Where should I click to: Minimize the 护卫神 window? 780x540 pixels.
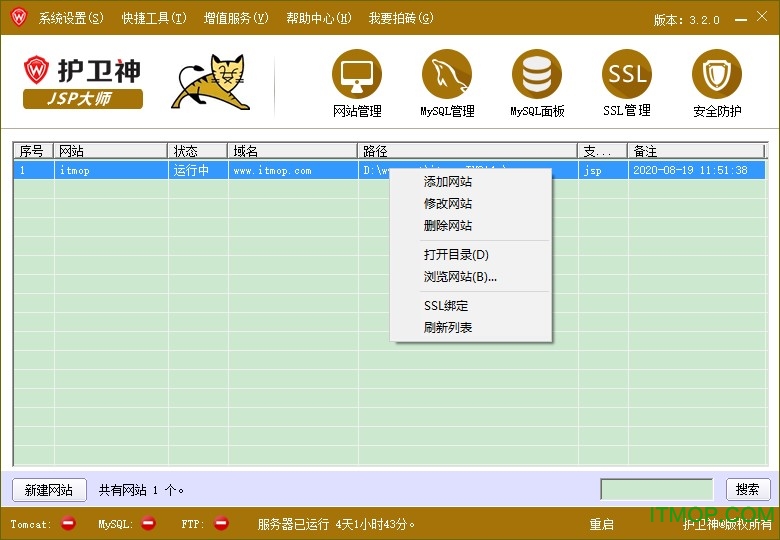pyautogui.click(x=741, y=19)
